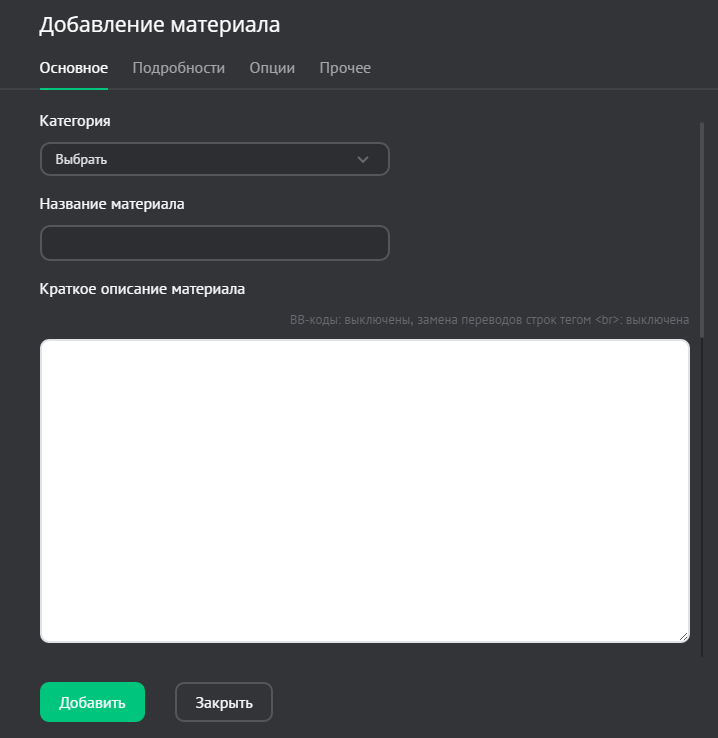Viewport: 718px width, 738px height.
Task: Click the chevron arrow in category selector
Action: click(x=363, y=159)
